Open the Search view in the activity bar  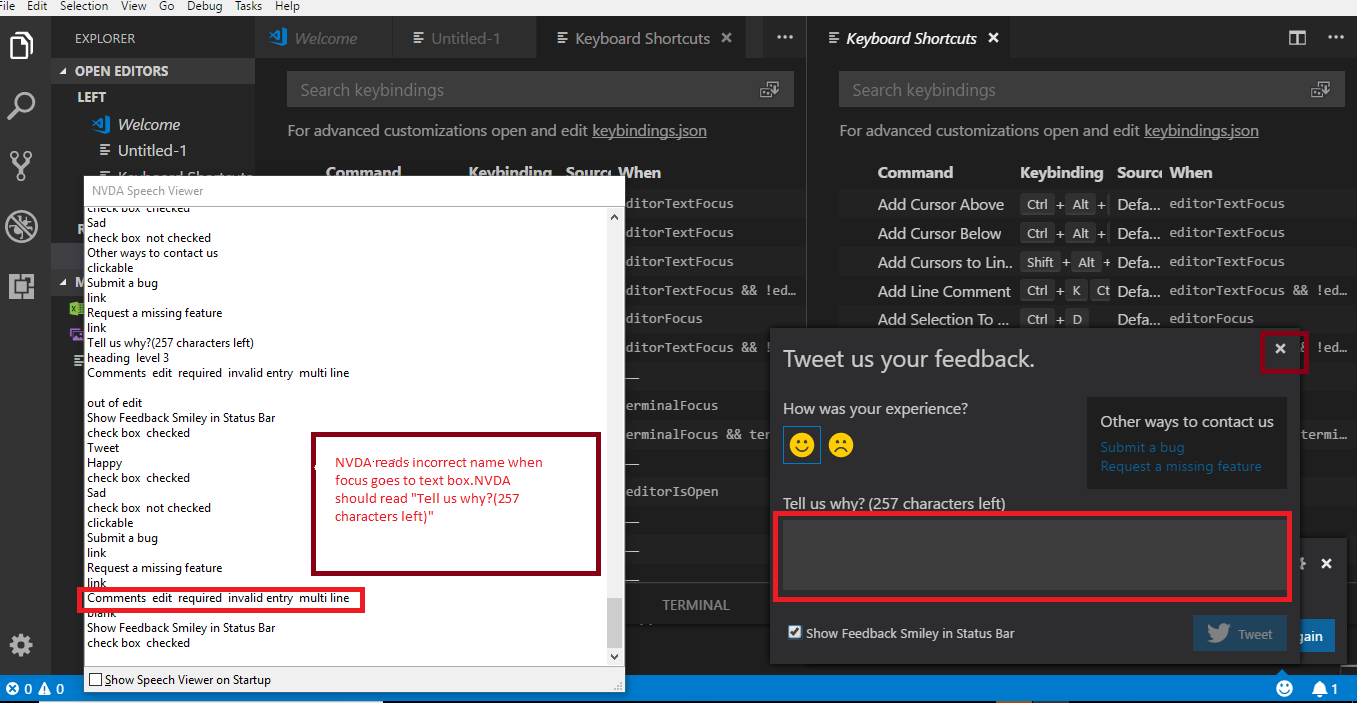(x=21, y=105)
